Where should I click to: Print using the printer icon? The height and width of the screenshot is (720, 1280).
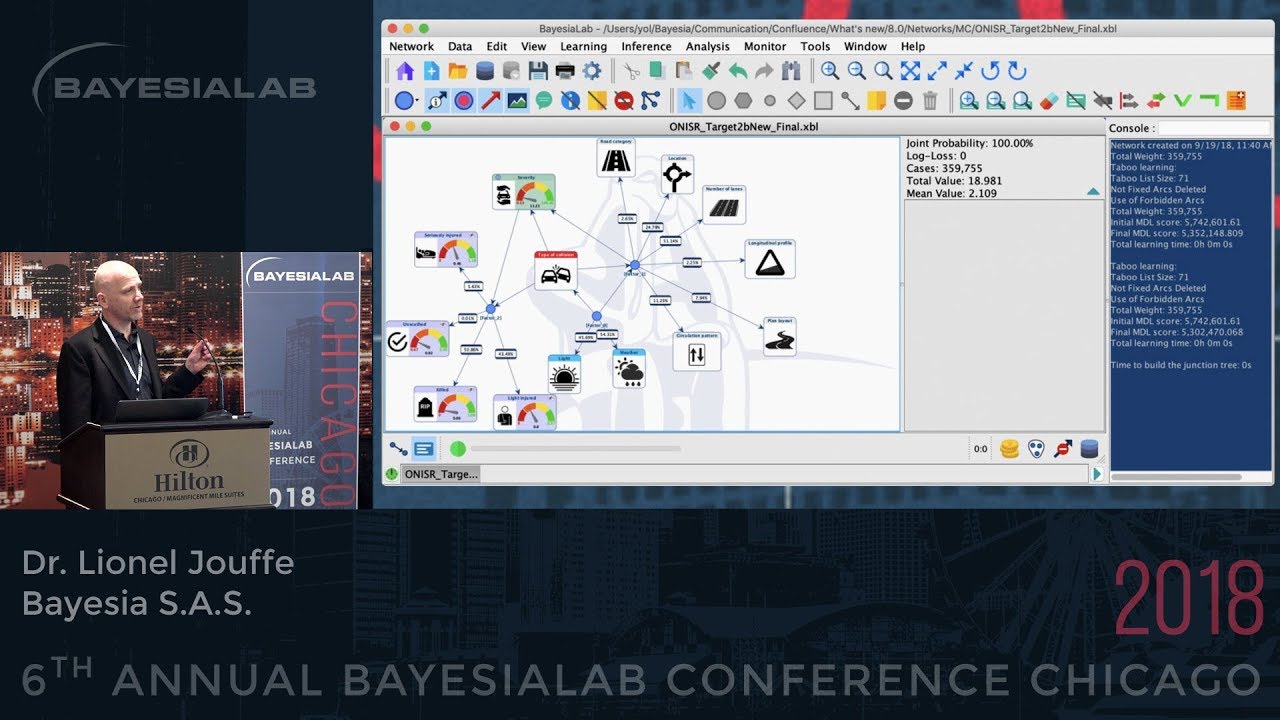565,71
